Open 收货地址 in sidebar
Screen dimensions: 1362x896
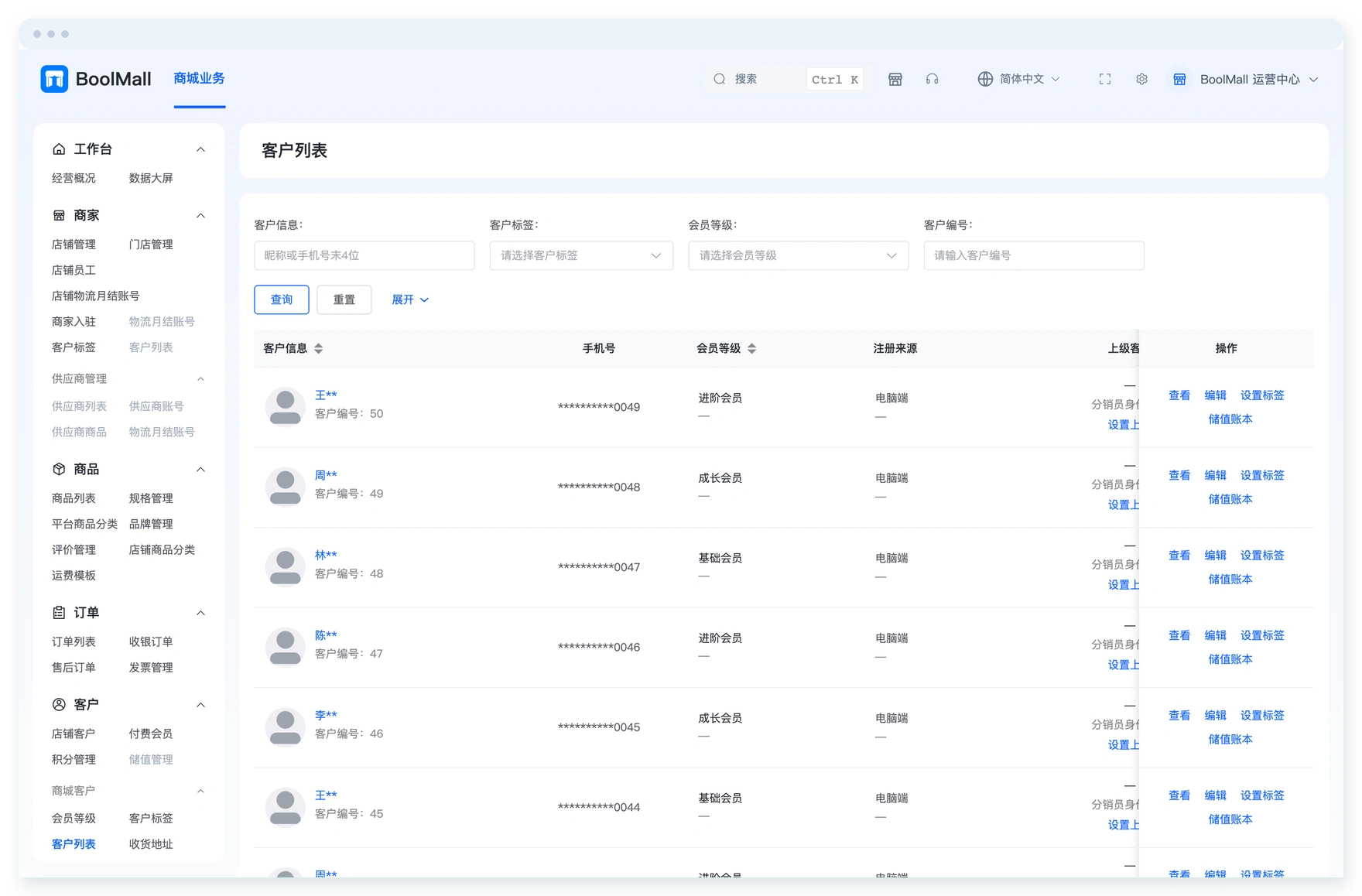tap(151, 844)
